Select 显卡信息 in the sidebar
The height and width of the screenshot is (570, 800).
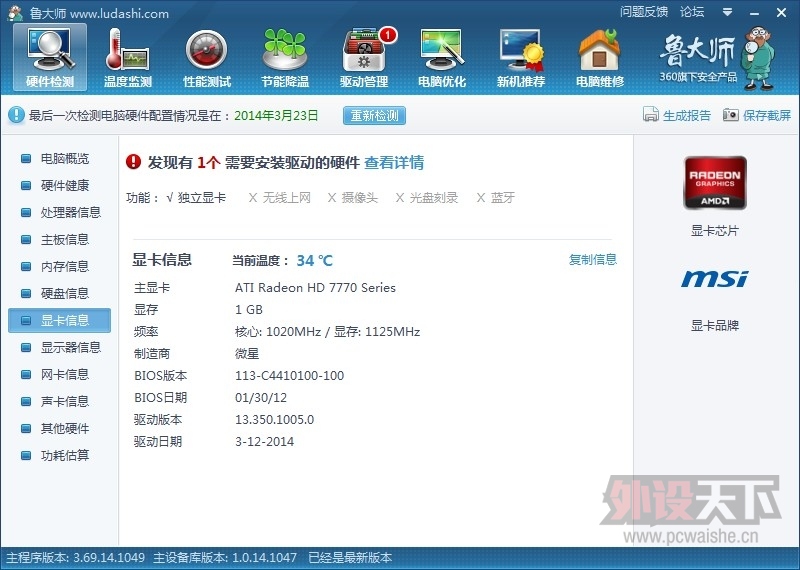coord(59,320)
